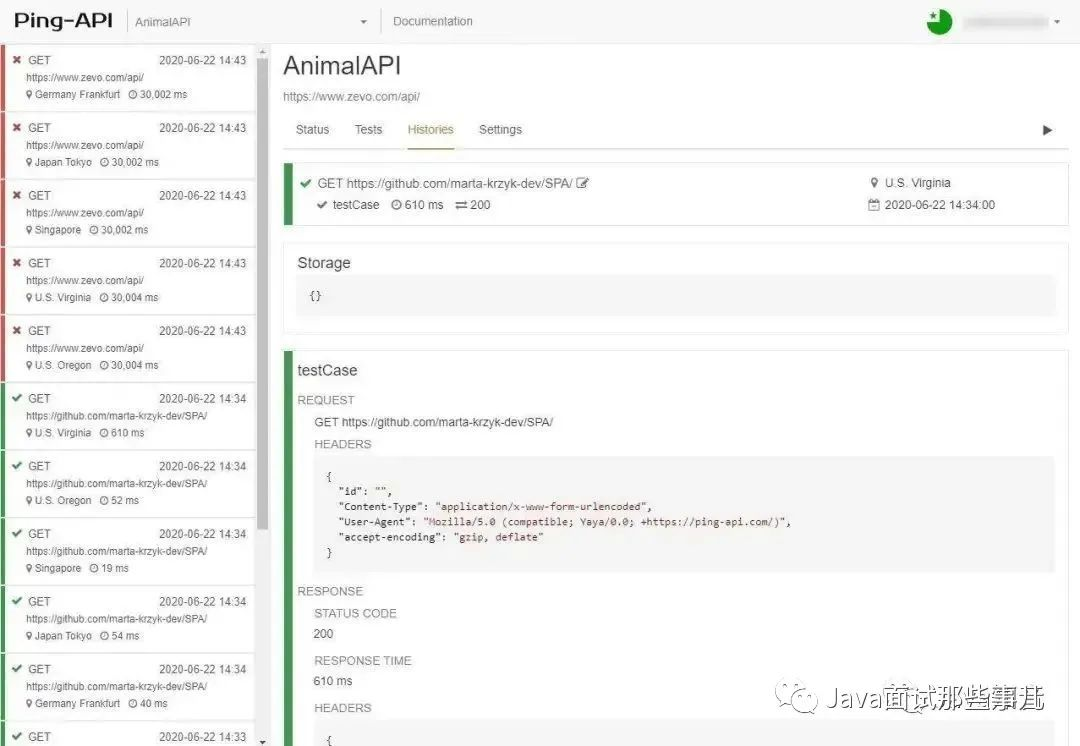
Task: Click the Content-Type header line
Action: click(x=495, y=507)
